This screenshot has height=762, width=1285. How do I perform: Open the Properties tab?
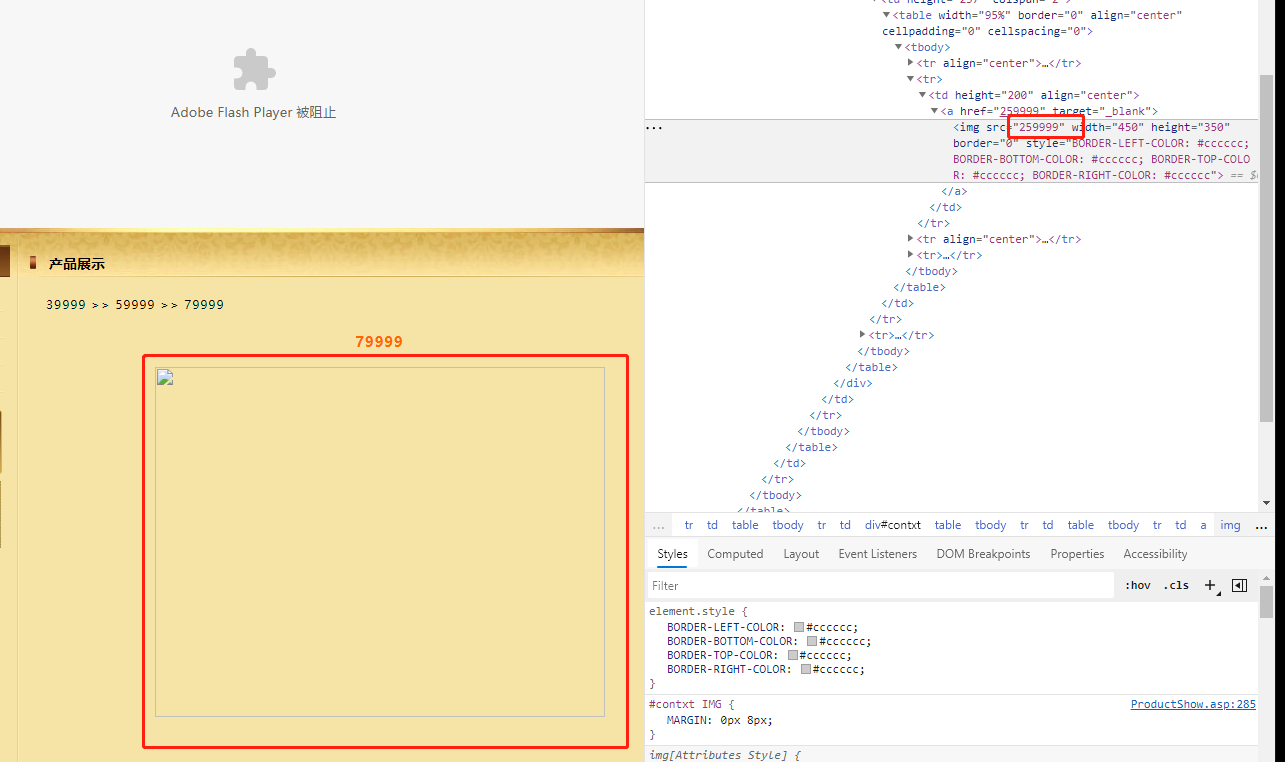coord(1077,554)
